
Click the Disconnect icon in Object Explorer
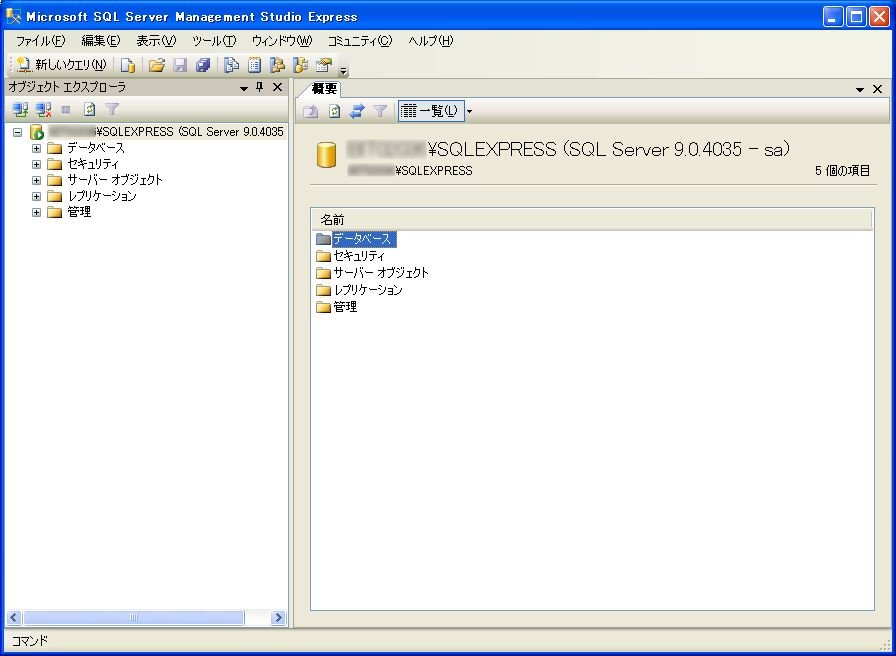pyautogui.click(x=43, y=109)
